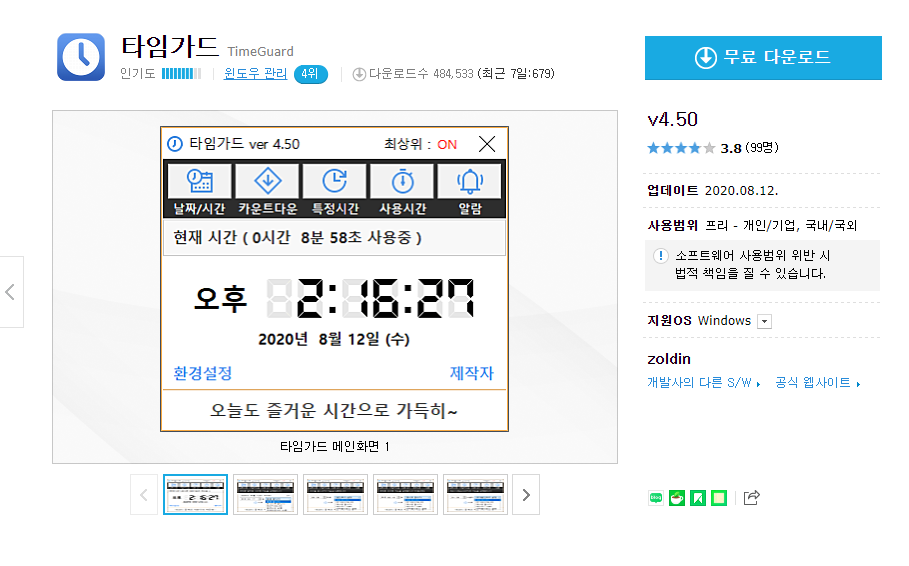Screen dimensions: 909x566
Task: Share via the Naver Cafe cup icon
Action: pos(677,498)
